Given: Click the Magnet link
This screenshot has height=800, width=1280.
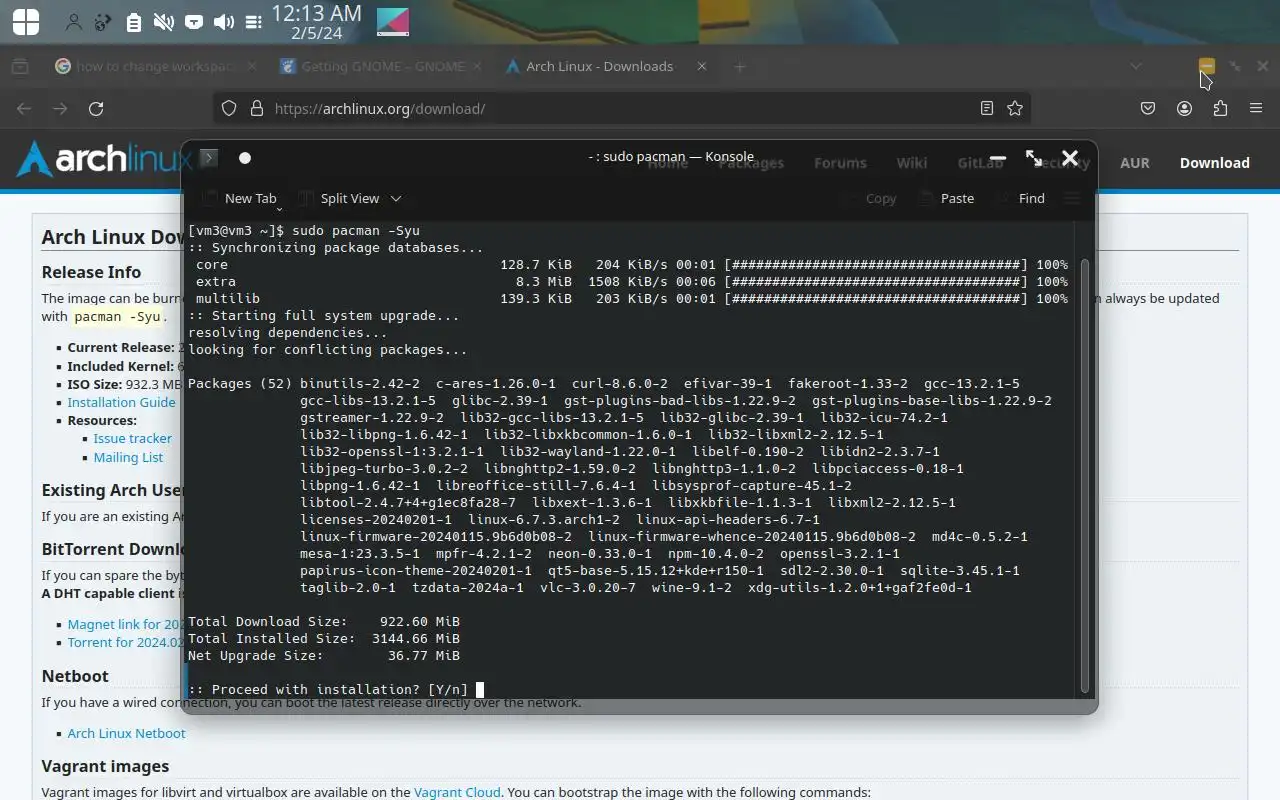Looking at the screenshot, I should pos(126,624).
